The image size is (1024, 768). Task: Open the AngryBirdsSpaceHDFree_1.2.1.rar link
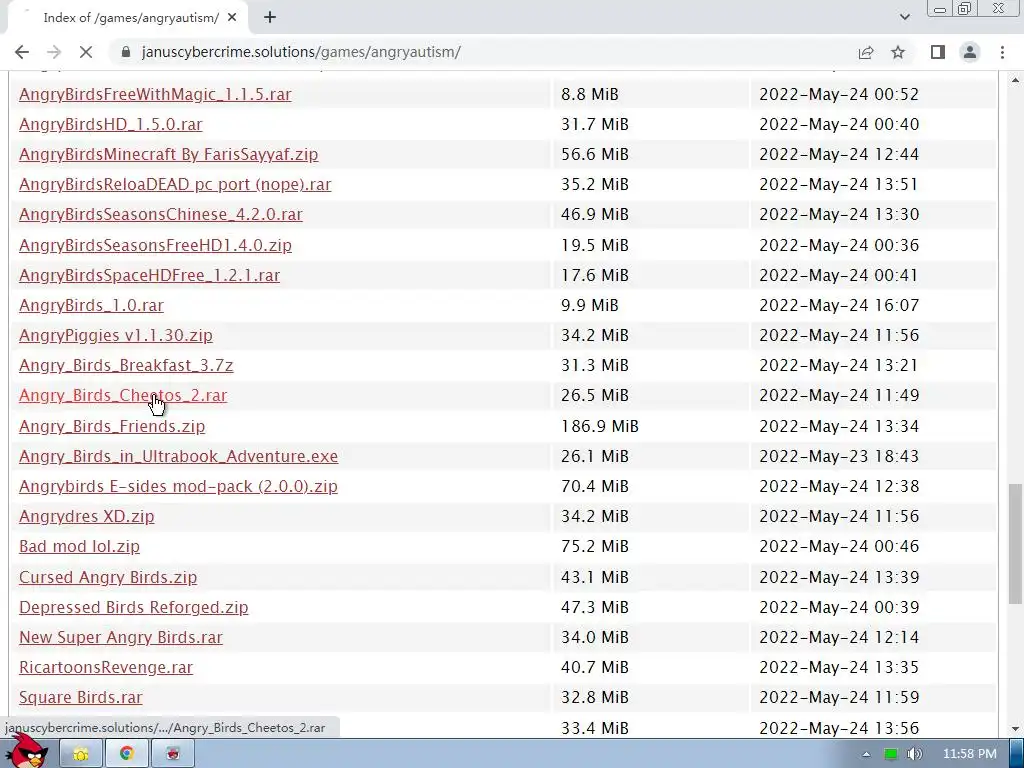pos(150,275)
